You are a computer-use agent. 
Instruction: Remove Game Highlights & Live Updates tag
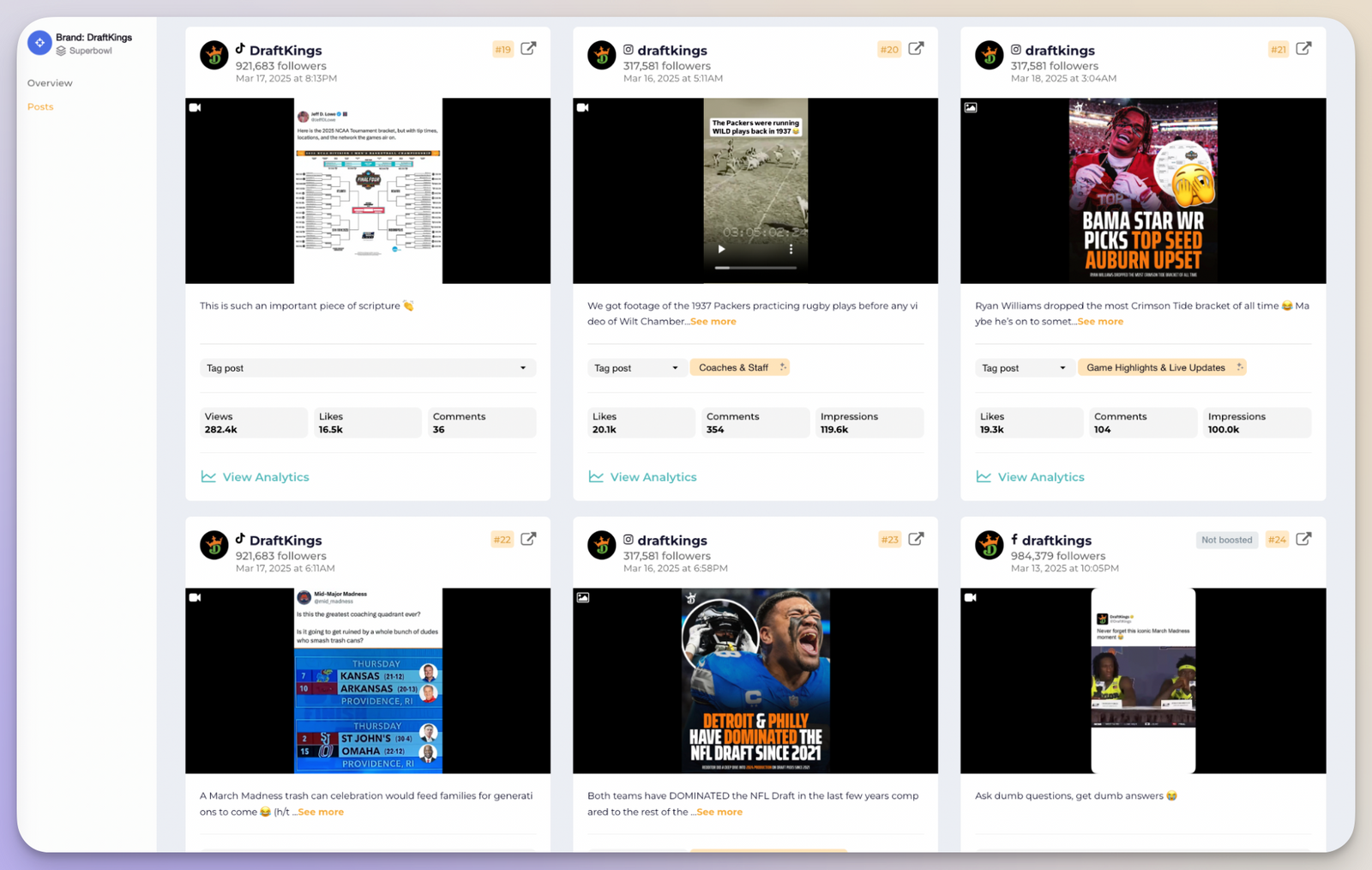(x=1239, y=367)
